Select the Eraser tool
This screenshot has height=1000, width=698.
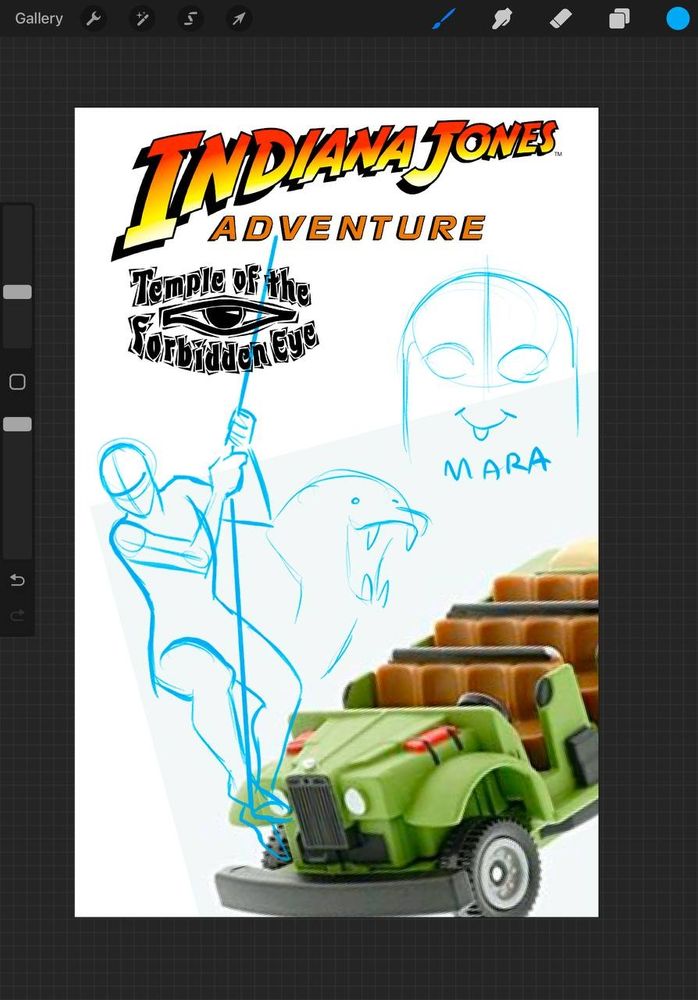[560, 19]
